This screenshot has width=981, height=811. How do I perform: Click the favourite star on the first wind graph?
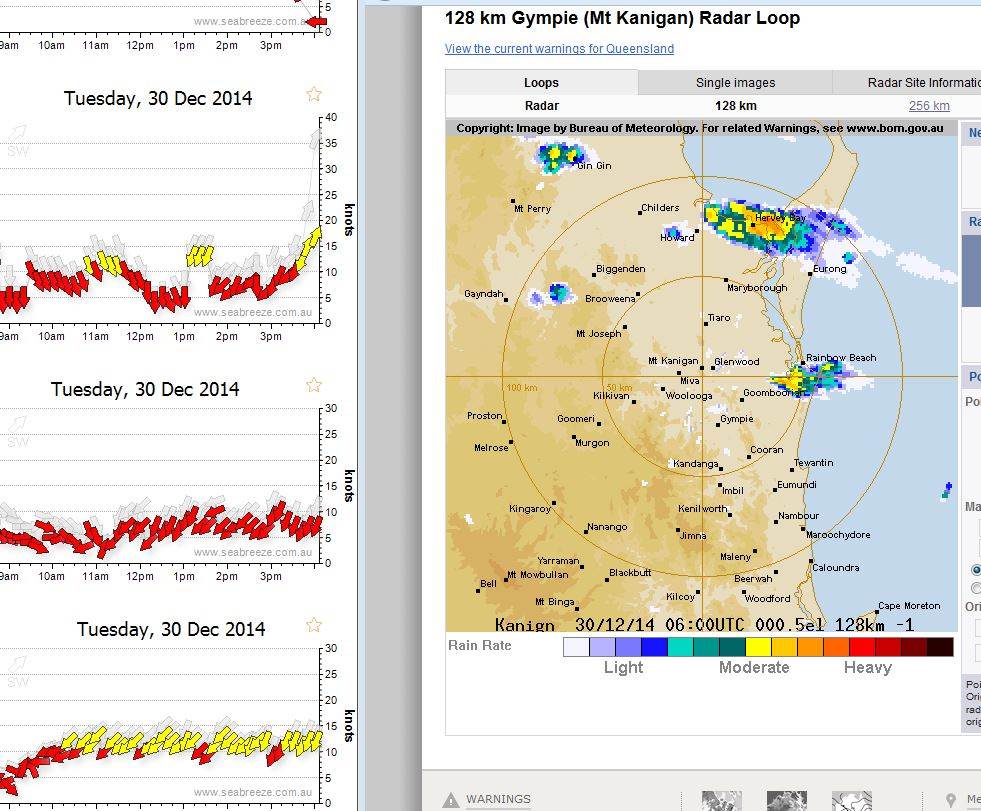pyautogui.click(x=314, y=94)
